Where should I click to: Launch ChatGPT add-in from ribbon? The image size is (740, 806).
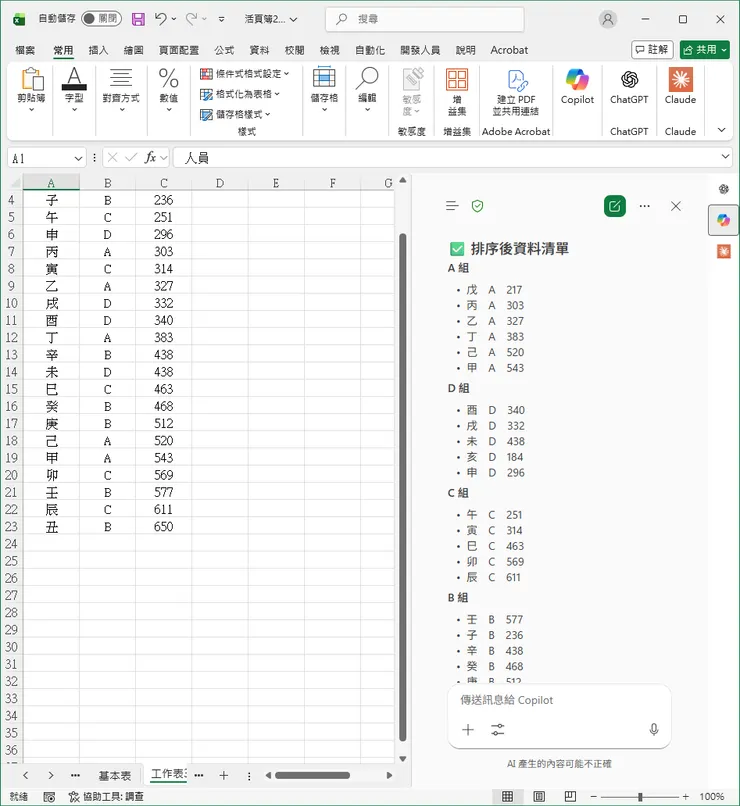(629, 86)
